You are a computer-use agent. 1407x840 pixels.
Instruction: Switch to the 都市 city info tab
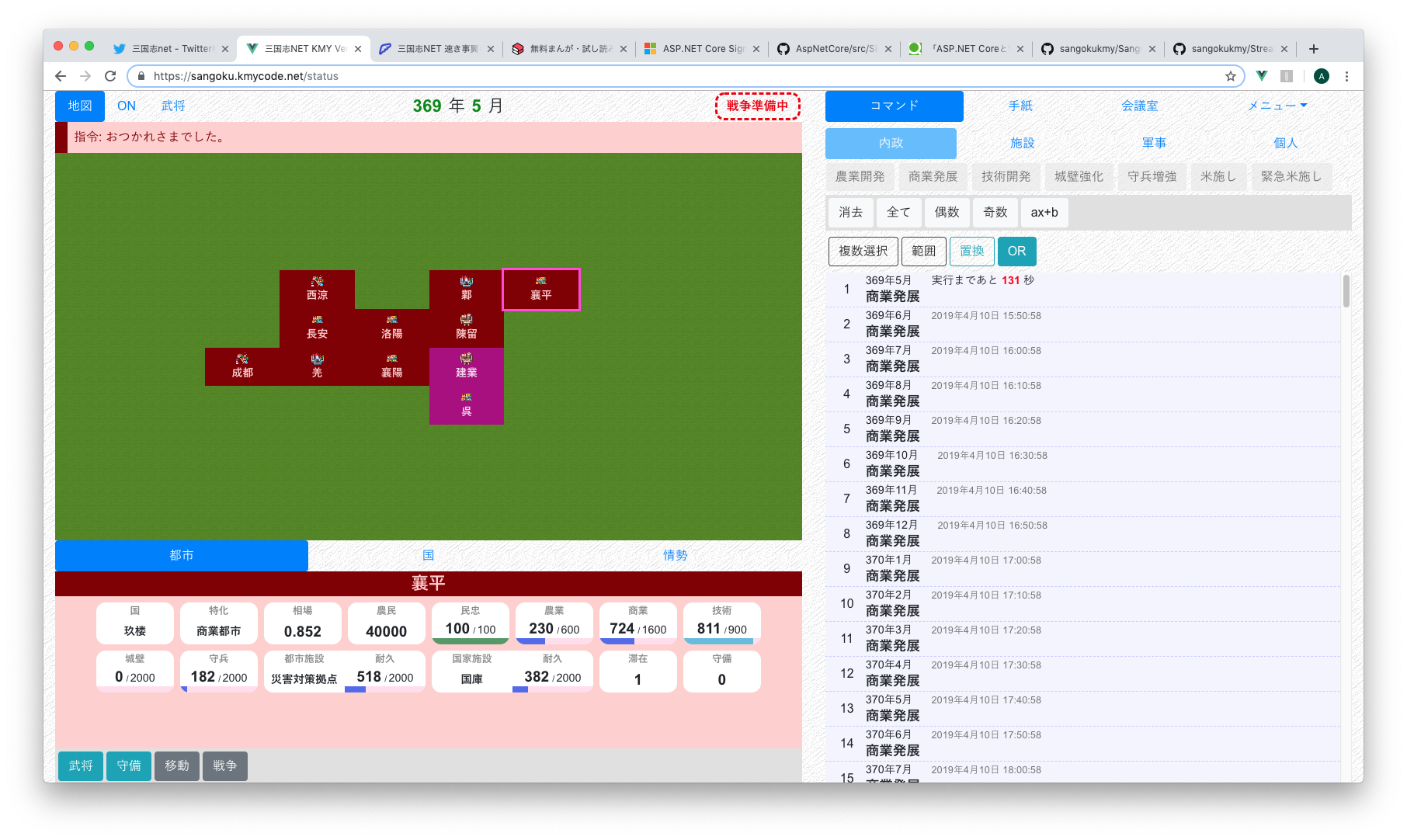click(182, 555)
